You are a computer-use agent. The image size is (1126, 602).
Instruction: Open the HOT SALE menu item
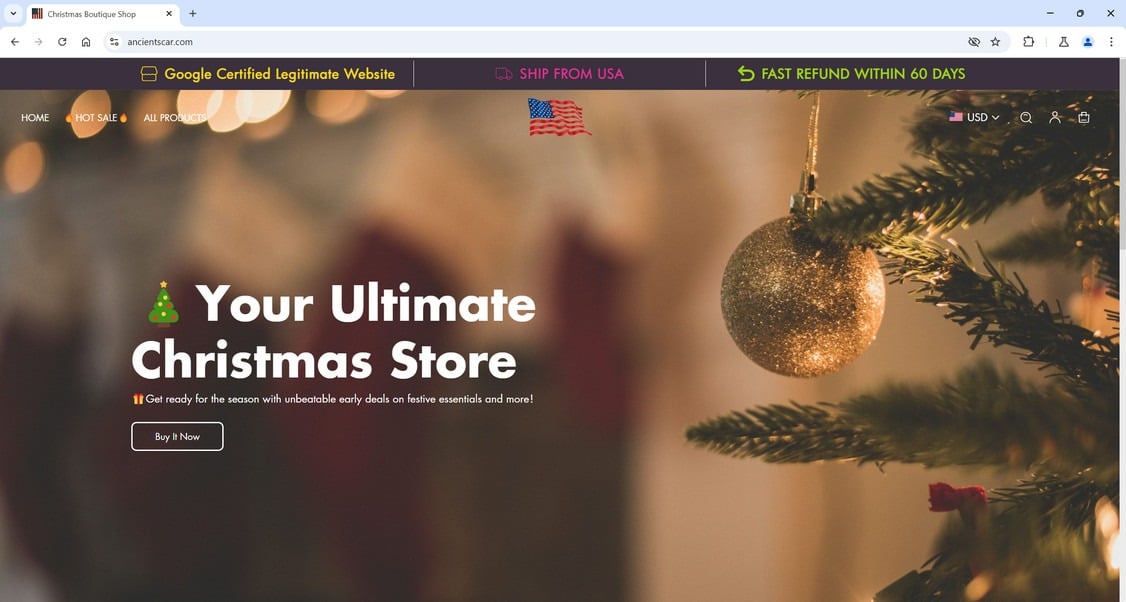pyautogui.click(x=96, y=118)
